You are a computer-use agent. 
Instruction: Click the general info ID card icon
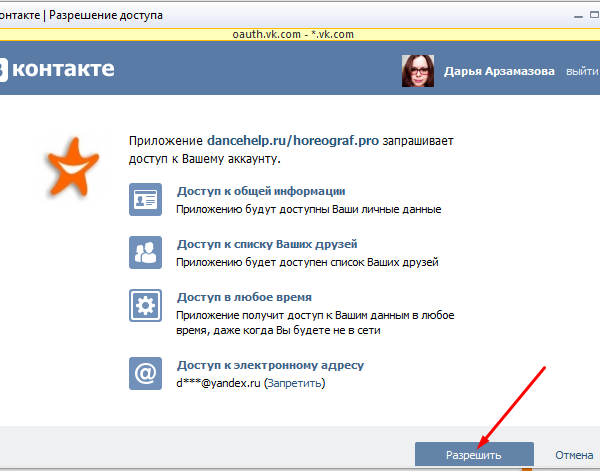click(x=145, y=199)
